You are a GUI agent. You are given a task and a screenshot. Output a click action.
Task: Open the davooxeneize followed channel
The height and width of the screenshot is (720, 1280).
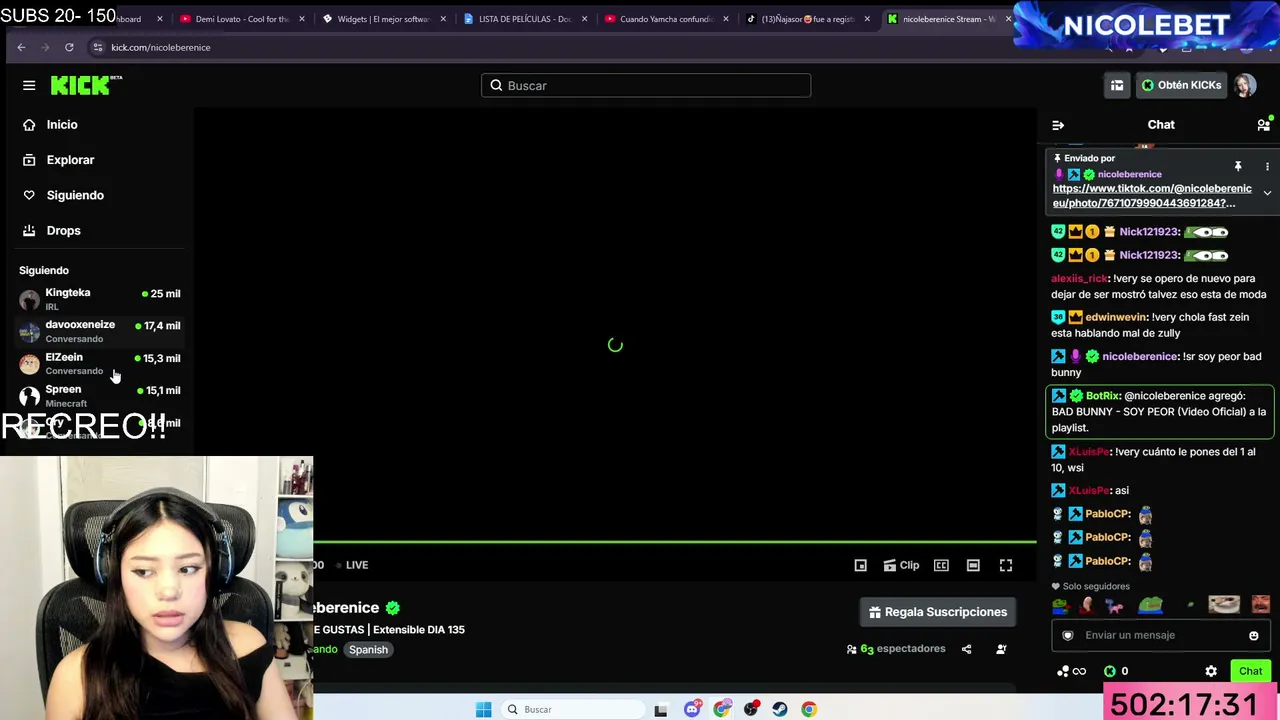tap(99, 331)
